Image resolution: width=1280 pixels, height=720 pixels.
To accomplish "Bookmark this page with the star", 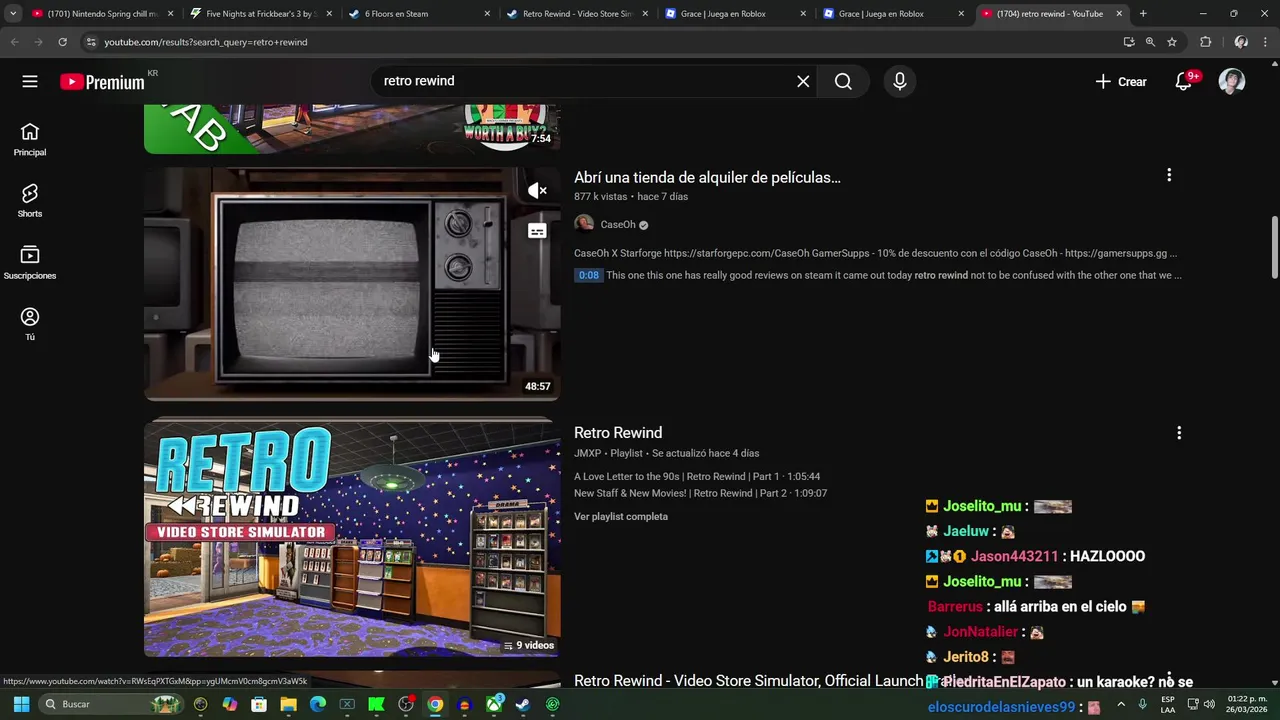I will tap(1172, 42).
